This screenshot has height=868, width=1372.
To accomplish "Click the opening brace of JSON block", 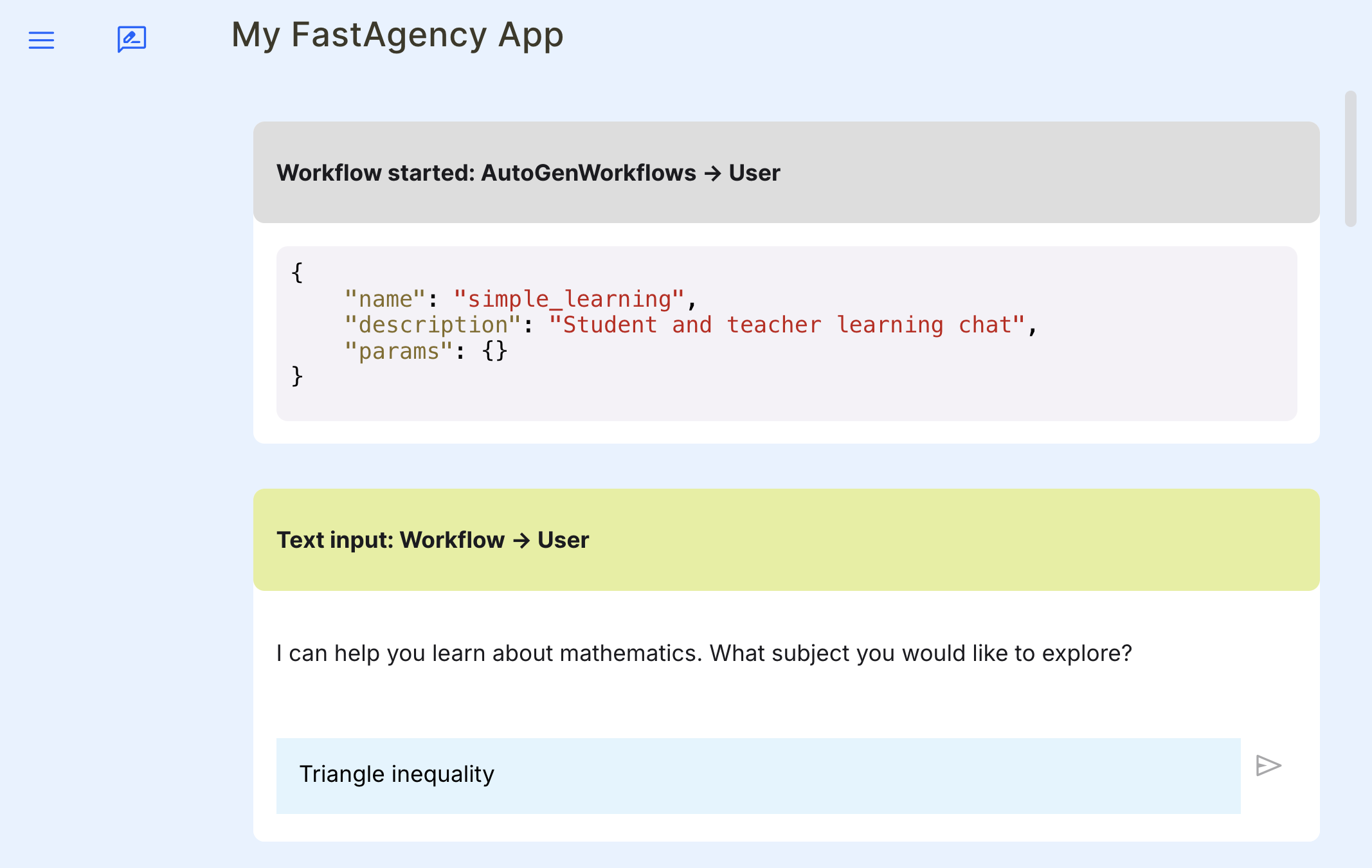I will [297, 272].
